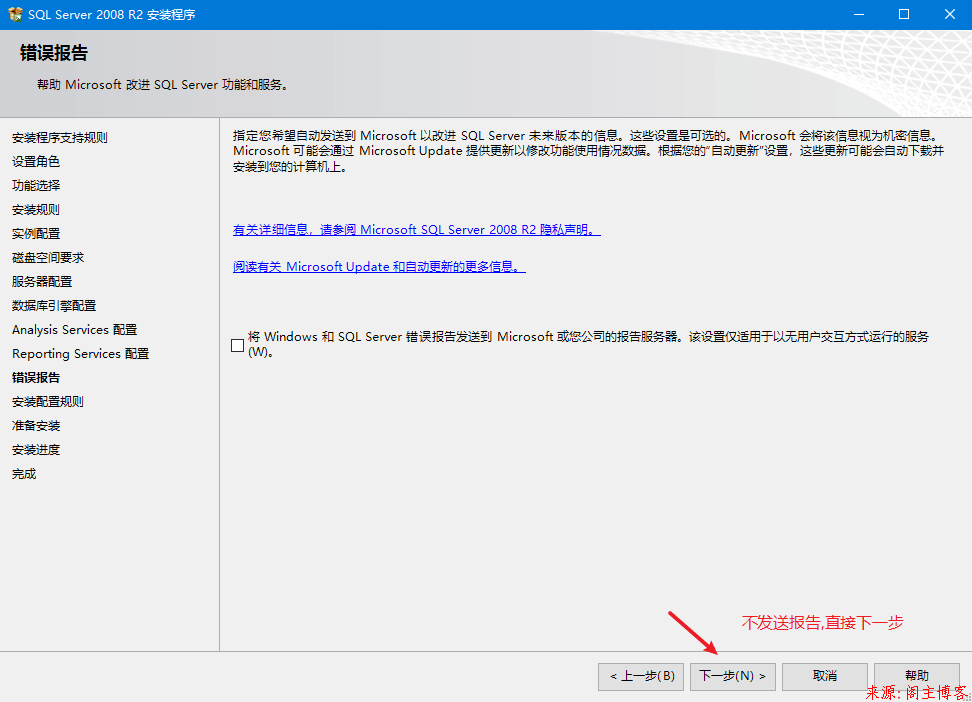Select the 完成 step in sidebar
Image resolution: width=972 pixels, height=702 pixels.
[x=24, y=474]
